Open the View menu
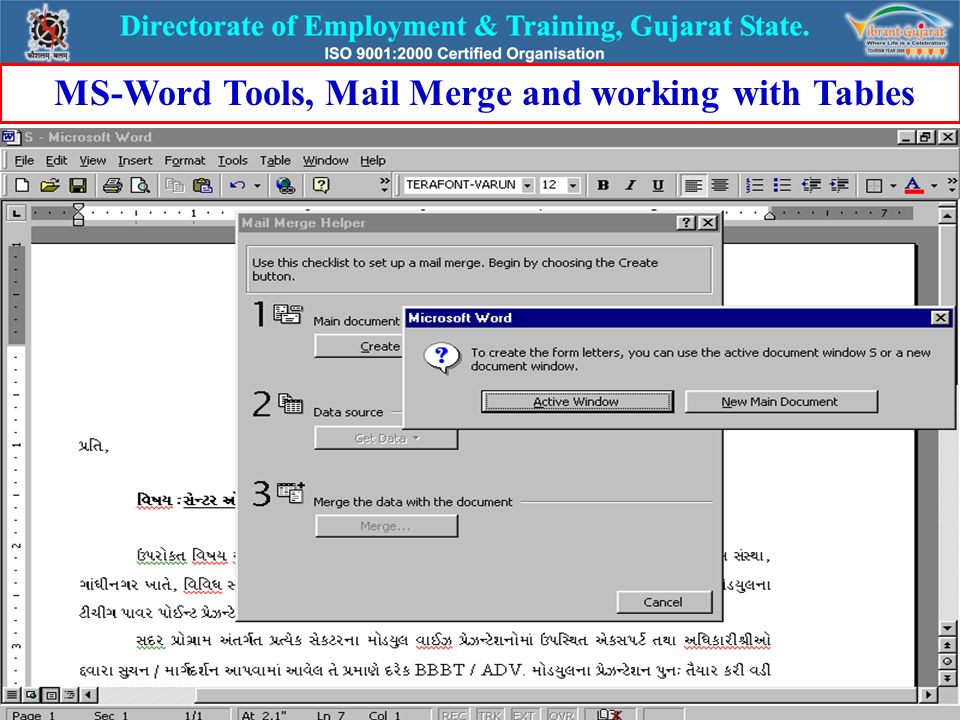960x720 pixels. click(92, 160)
